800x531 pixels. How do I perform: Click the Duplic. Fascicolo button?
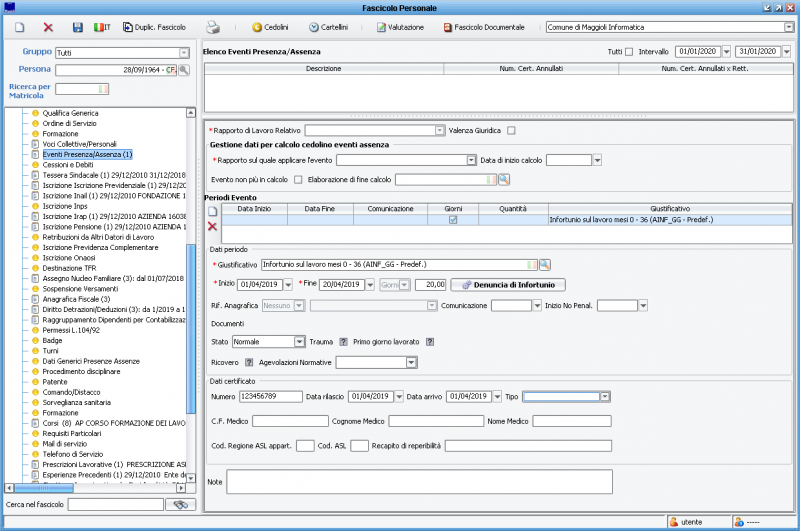(155, 27)
